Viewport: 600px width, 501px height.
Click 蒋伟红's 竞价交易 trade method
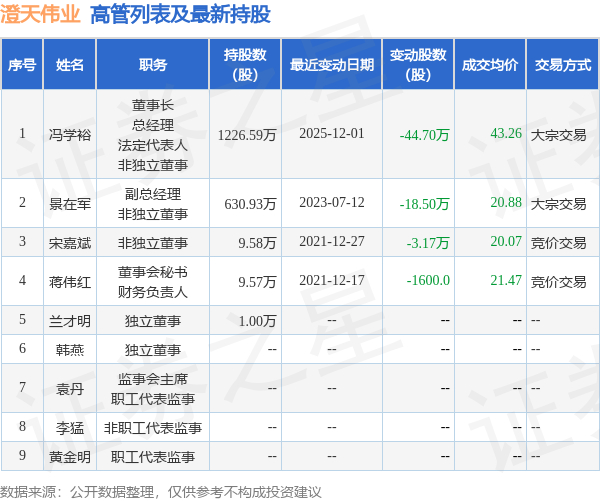point(558,282)
